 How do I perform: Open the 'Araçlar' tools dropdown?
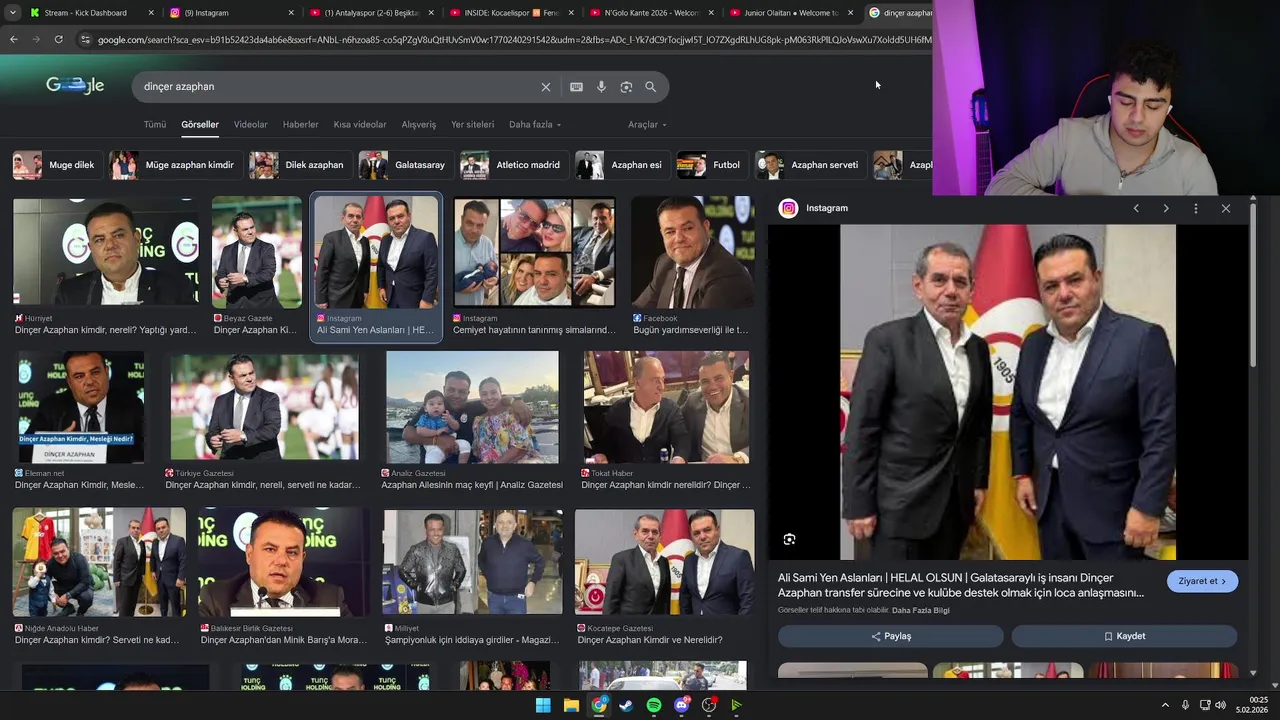[x=647, y=125]
